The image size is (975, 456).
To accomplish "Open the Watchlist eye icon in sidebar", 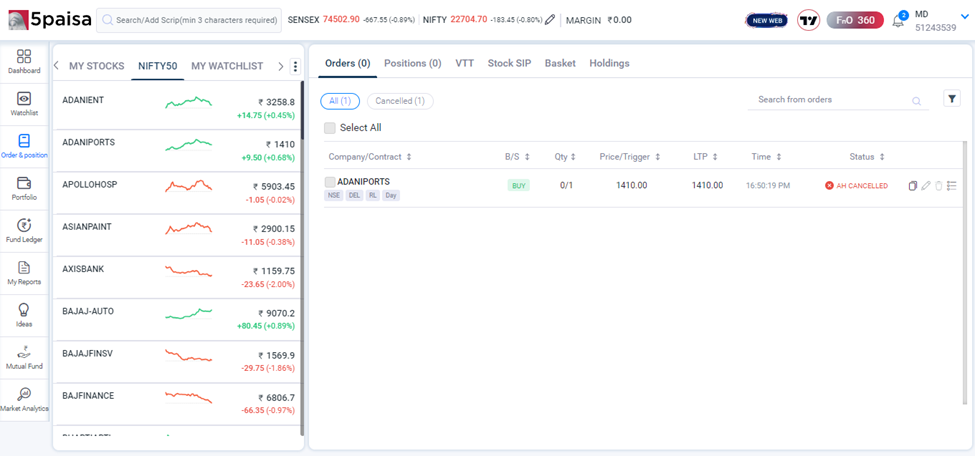I will pos(24,98).
